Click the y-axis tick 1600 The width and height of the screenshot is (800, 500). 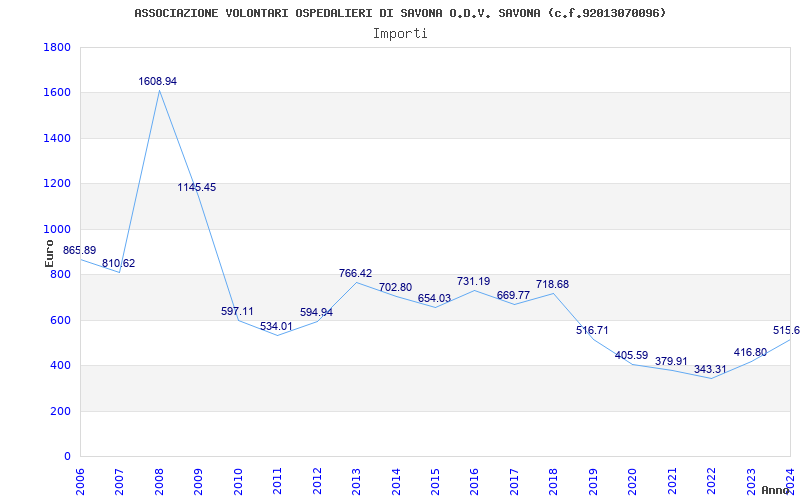[57, 93]
